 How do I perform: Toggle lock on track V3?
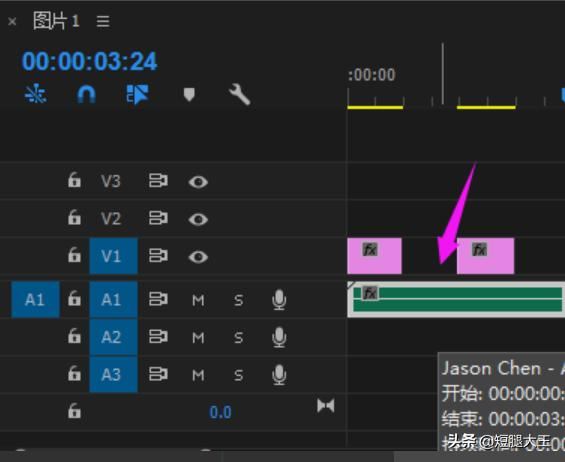[74, 180]
